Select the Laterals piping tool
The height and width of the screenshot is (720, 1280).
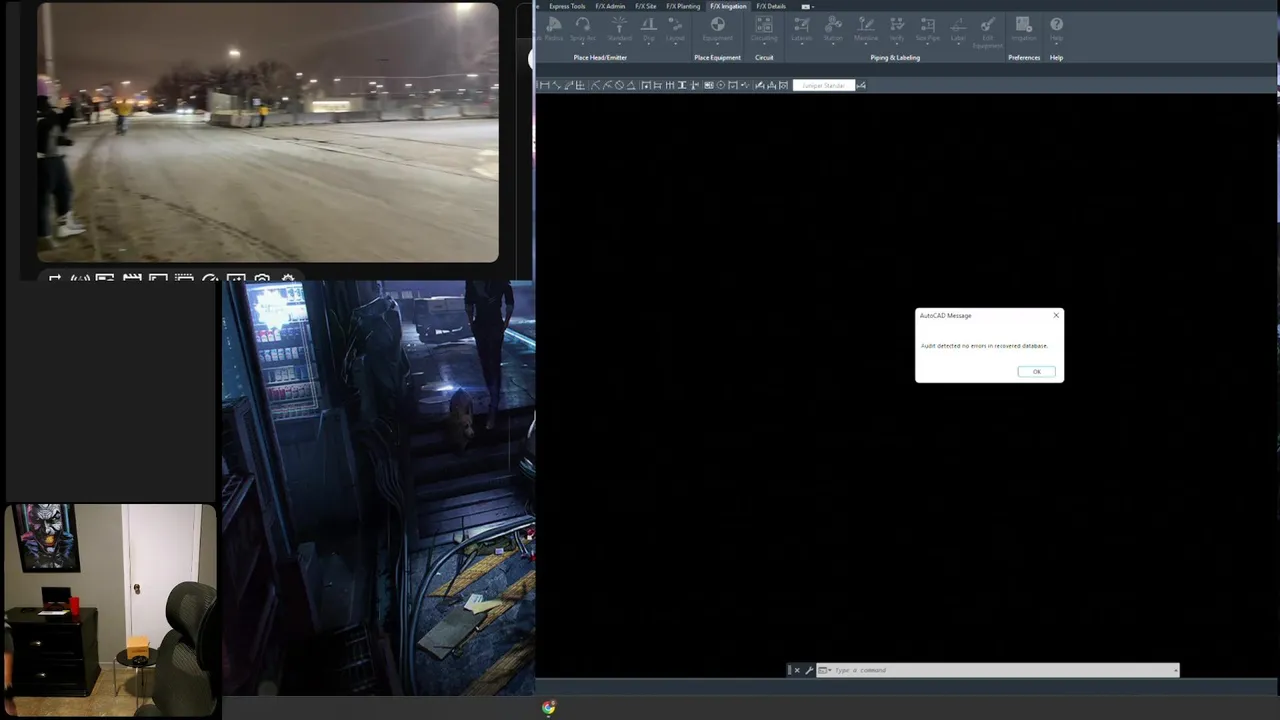[802, 29]
